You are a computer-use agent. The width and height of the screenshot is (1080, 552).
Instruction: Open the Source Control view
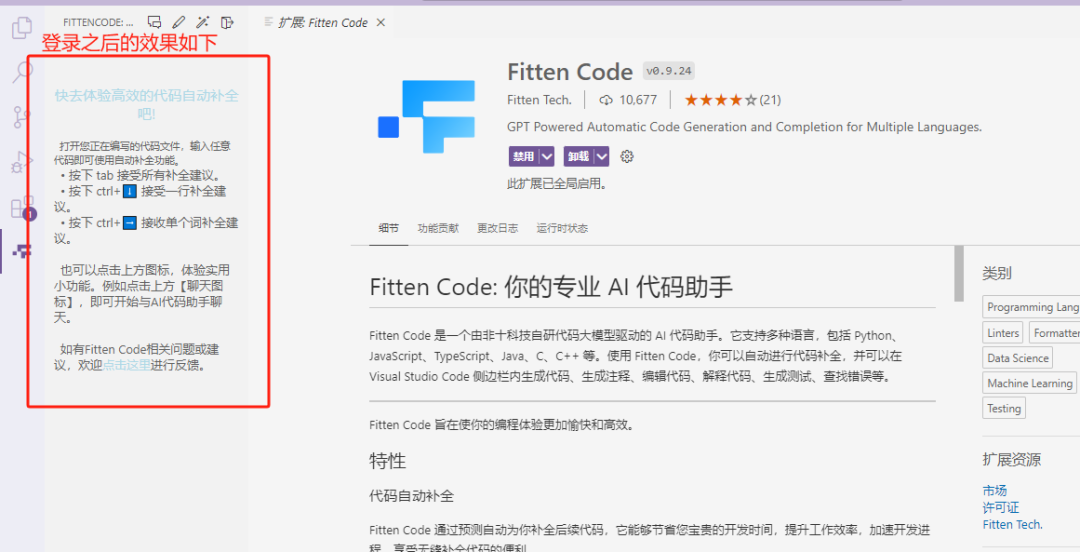point(22,117)
